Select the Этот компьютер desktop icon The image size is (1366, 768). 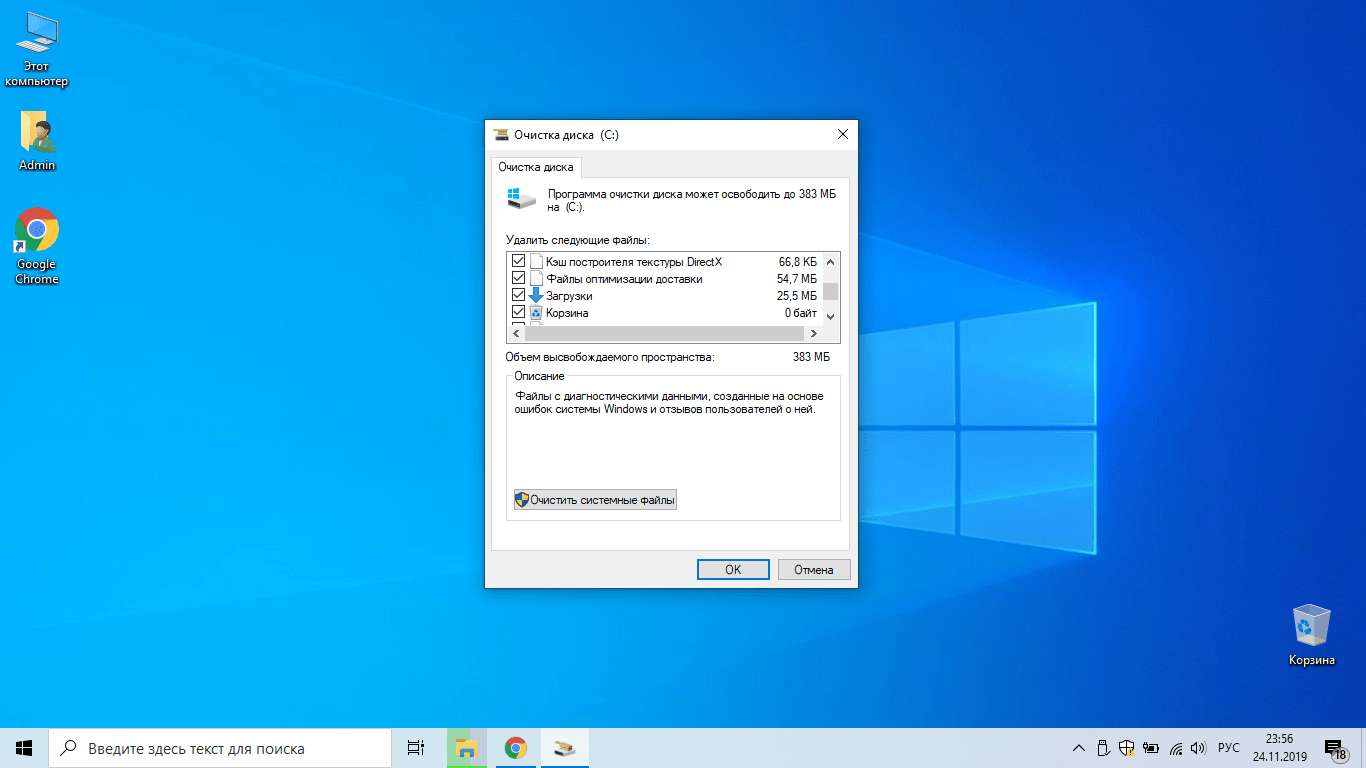coord(37,34)
